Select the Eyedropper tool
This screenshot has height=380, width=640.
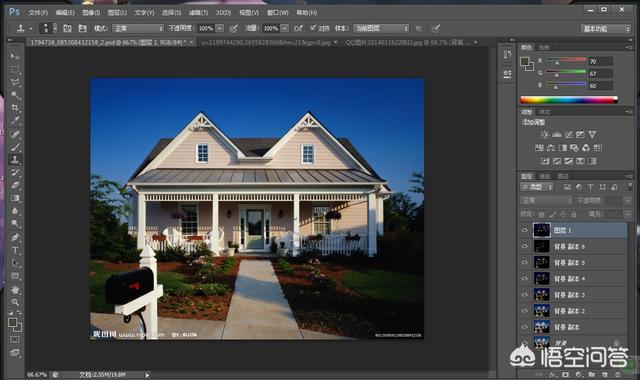coord(15,120)
